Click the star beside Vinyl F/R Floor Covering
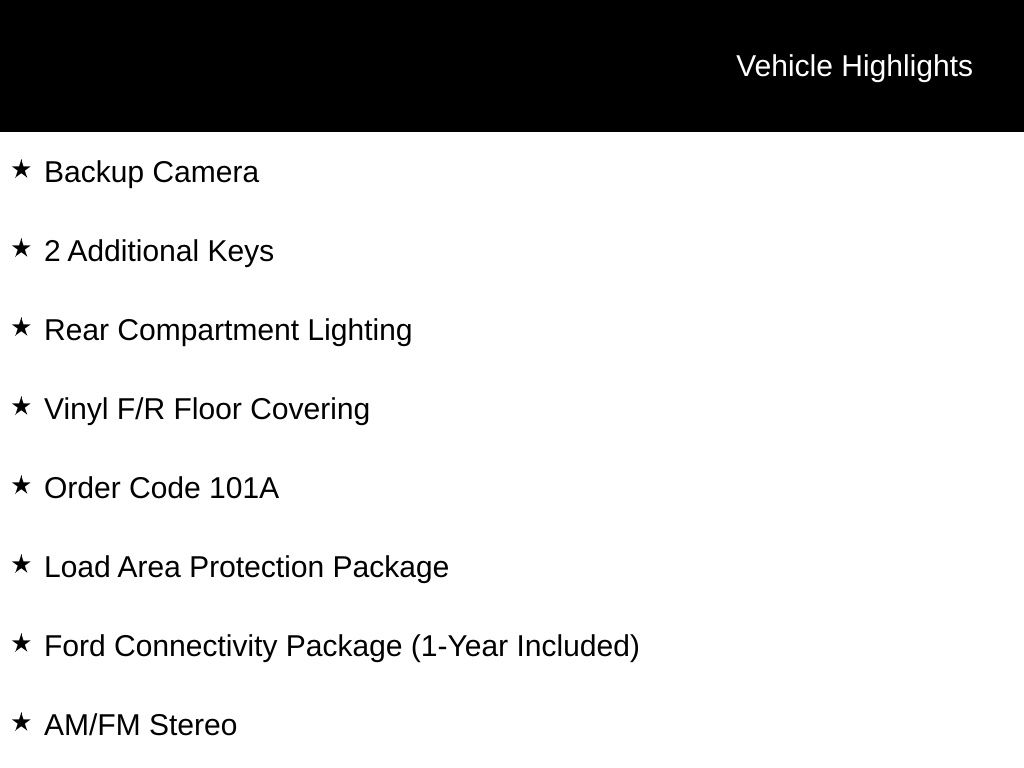1024x768 pixels. pos(21,406)
